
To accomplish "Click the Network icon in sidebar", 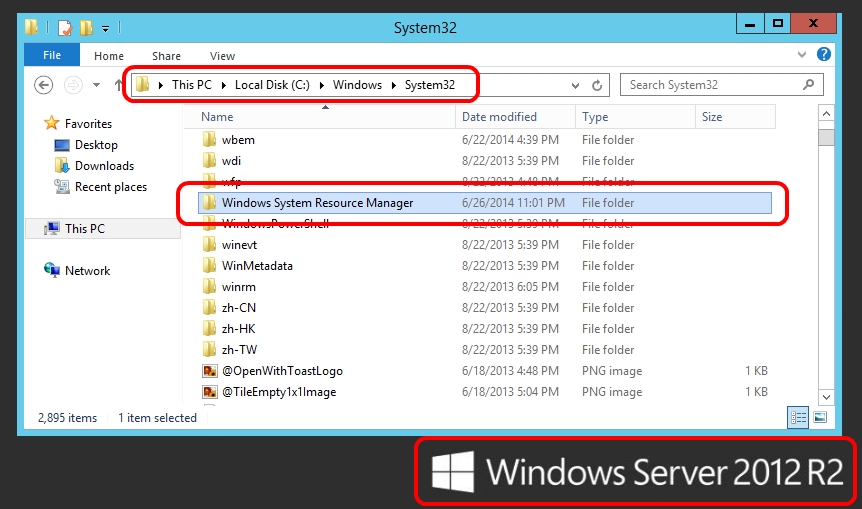I will [52, 270].
